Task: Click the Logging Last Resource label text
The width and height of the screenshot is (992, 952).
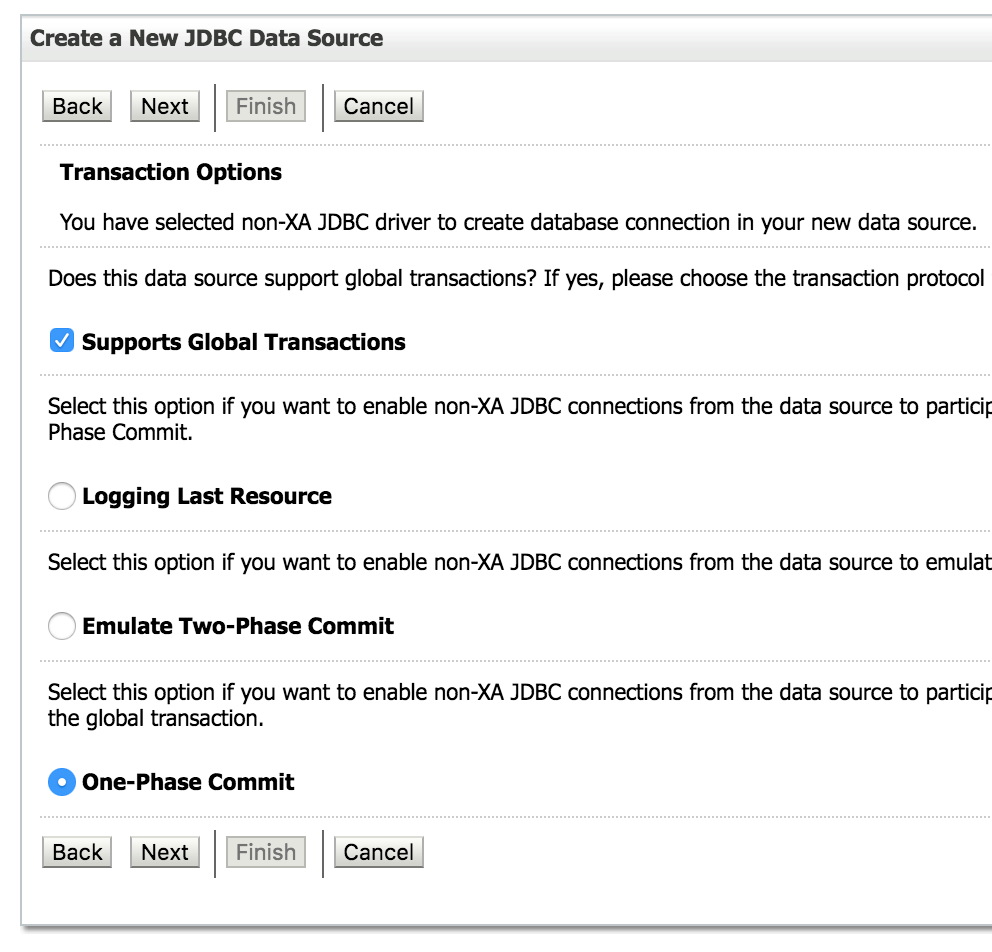Action: click(x=207, y=495)
